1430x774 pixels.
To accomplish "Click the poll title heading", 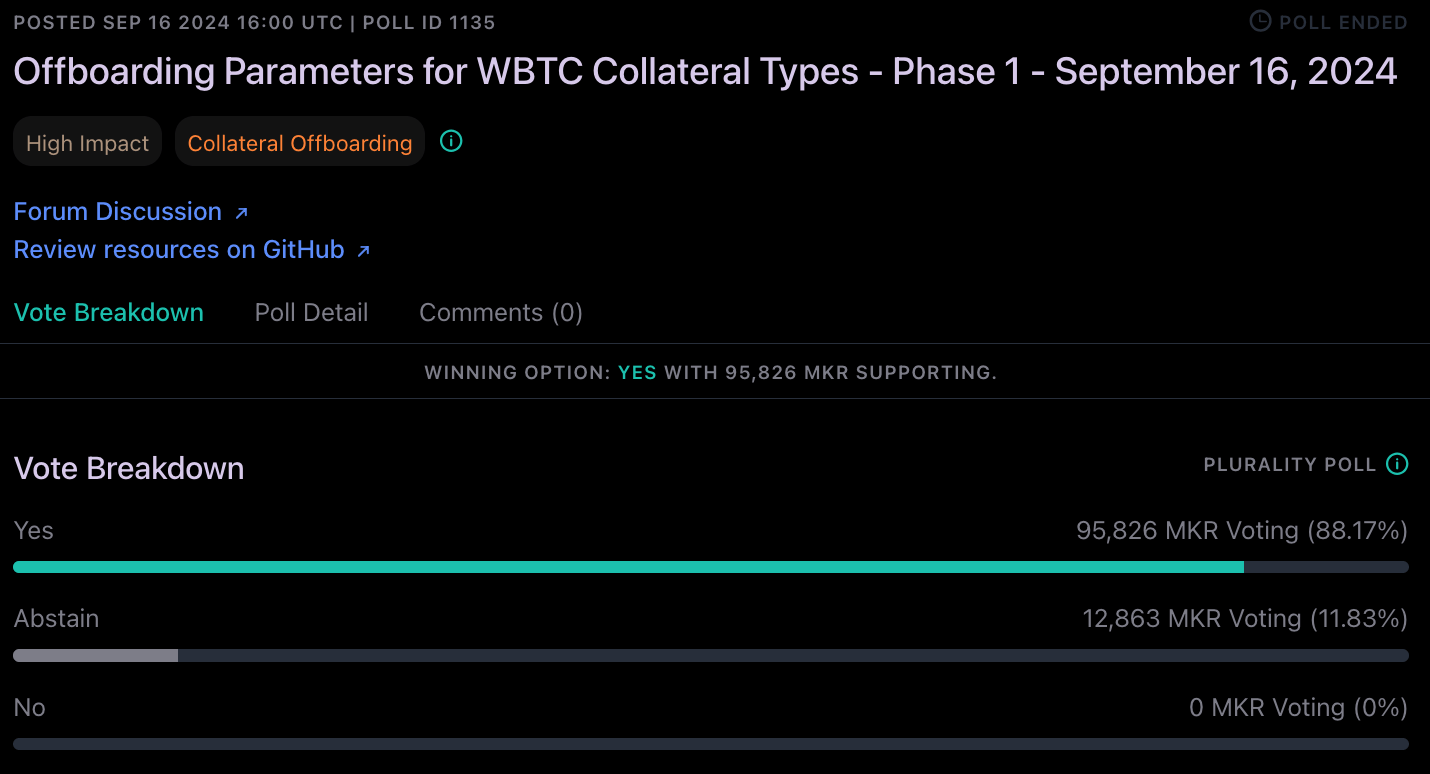I will pos(705,72).
